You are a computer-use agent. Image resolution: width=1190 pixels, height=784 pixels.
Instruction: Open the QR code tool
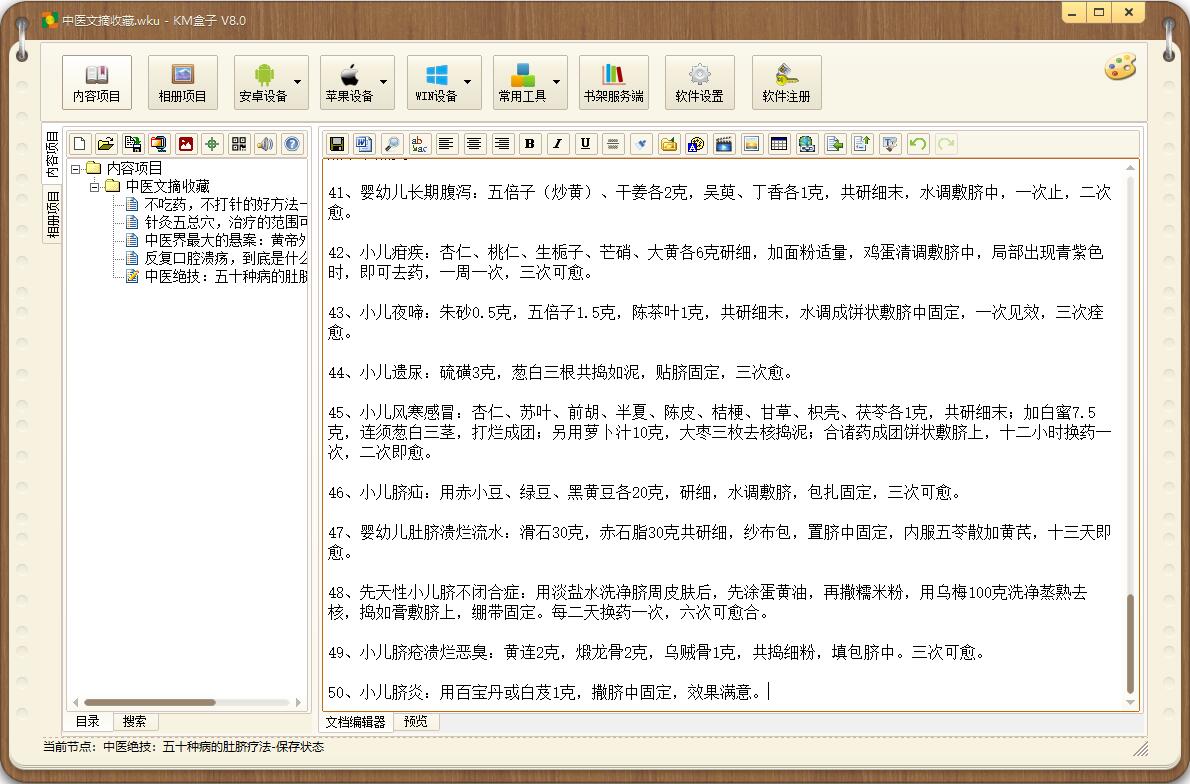[239, 143]
